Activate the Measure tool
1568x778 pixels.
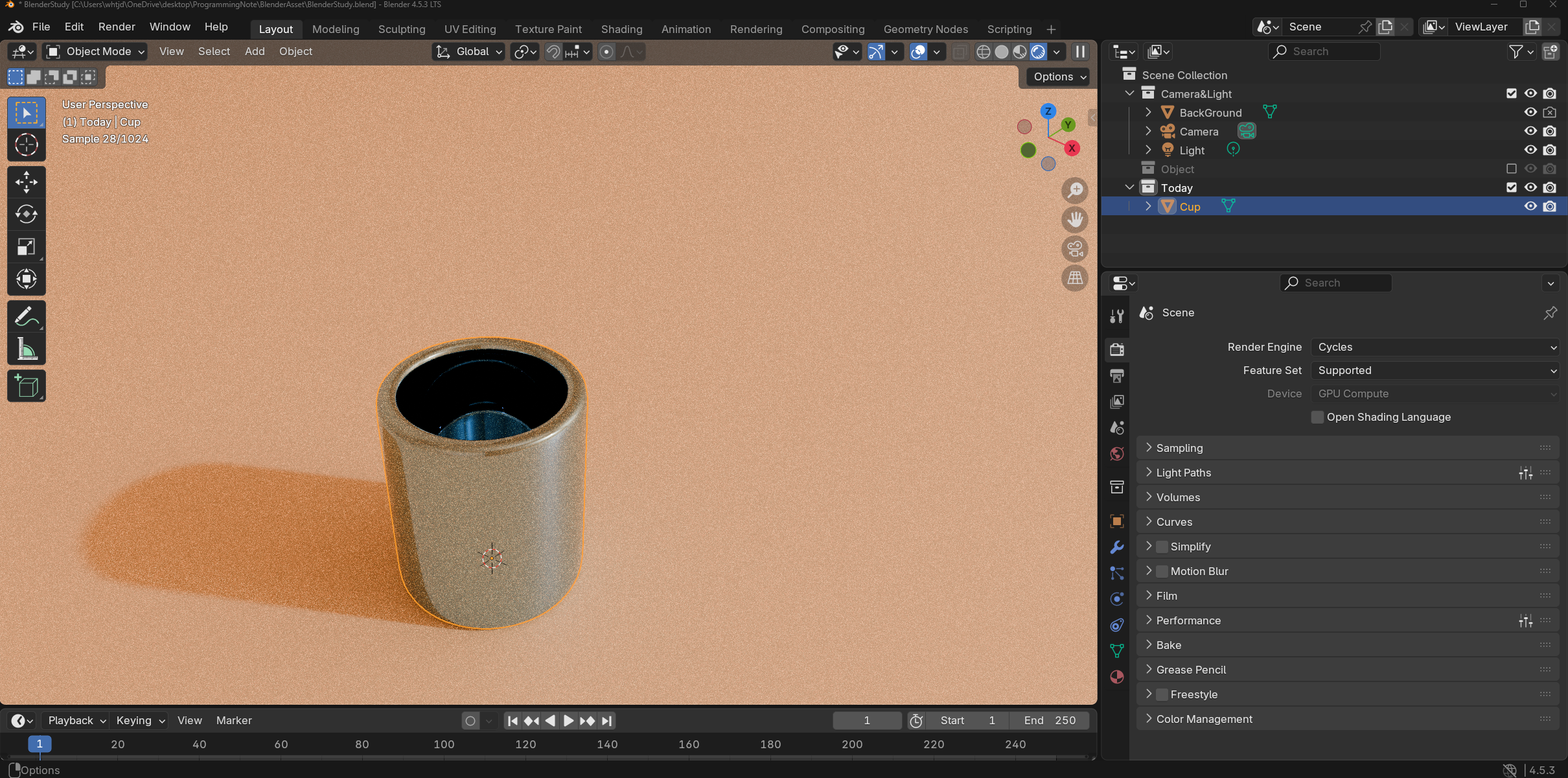(x=26, y=350)
